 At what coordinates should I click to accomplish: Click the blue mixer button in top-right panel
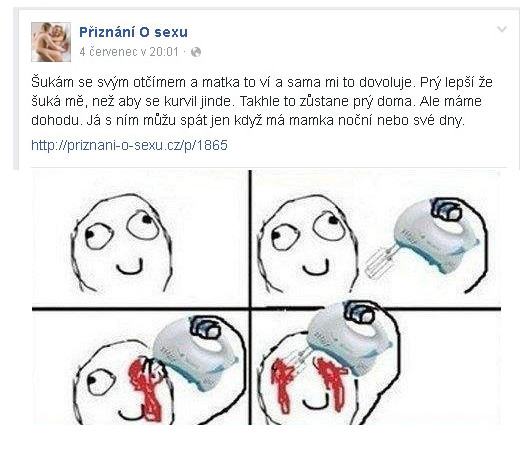(447, 209)
